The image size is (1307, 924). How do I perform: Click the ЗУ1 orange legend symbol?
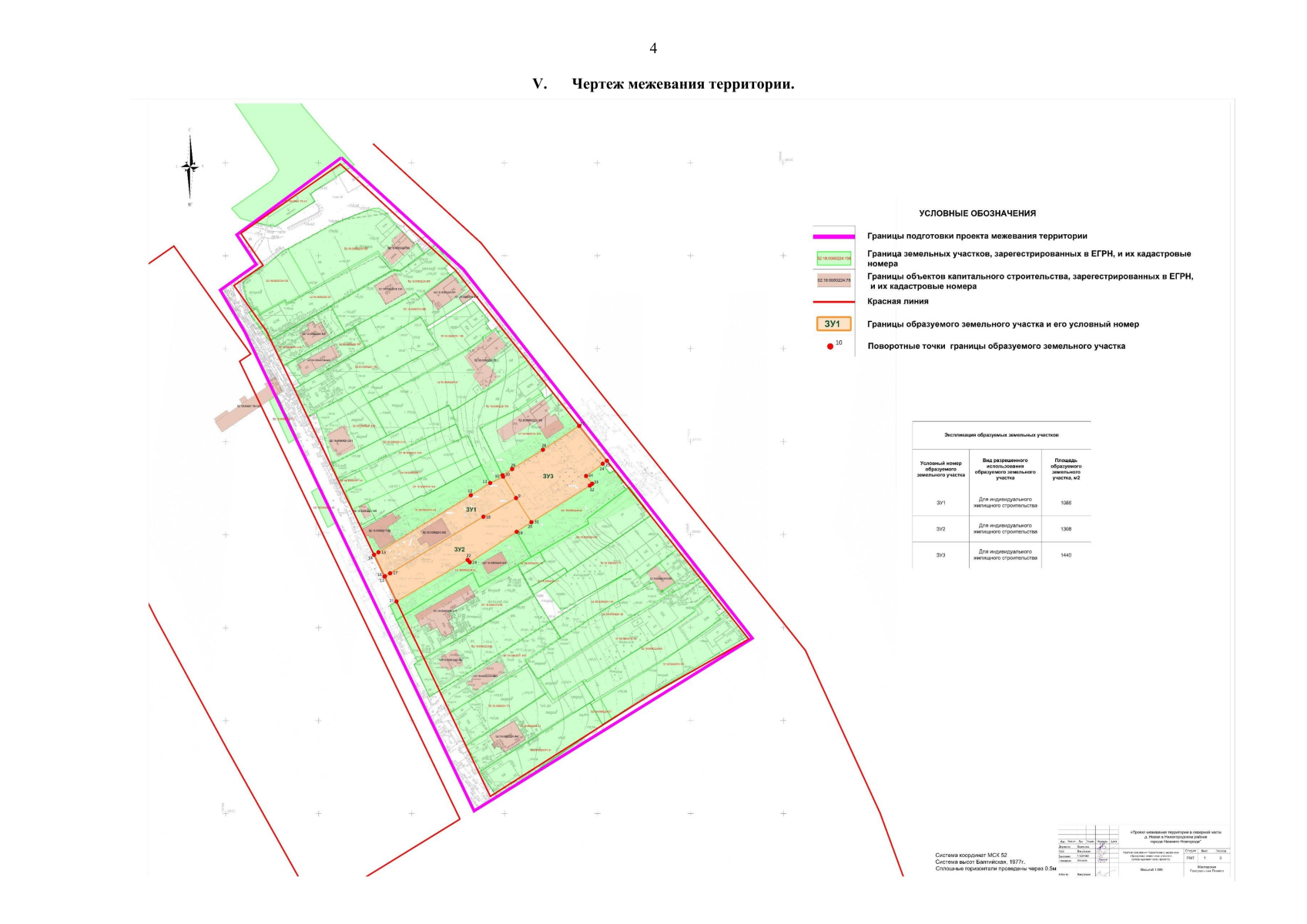[833, 324]
